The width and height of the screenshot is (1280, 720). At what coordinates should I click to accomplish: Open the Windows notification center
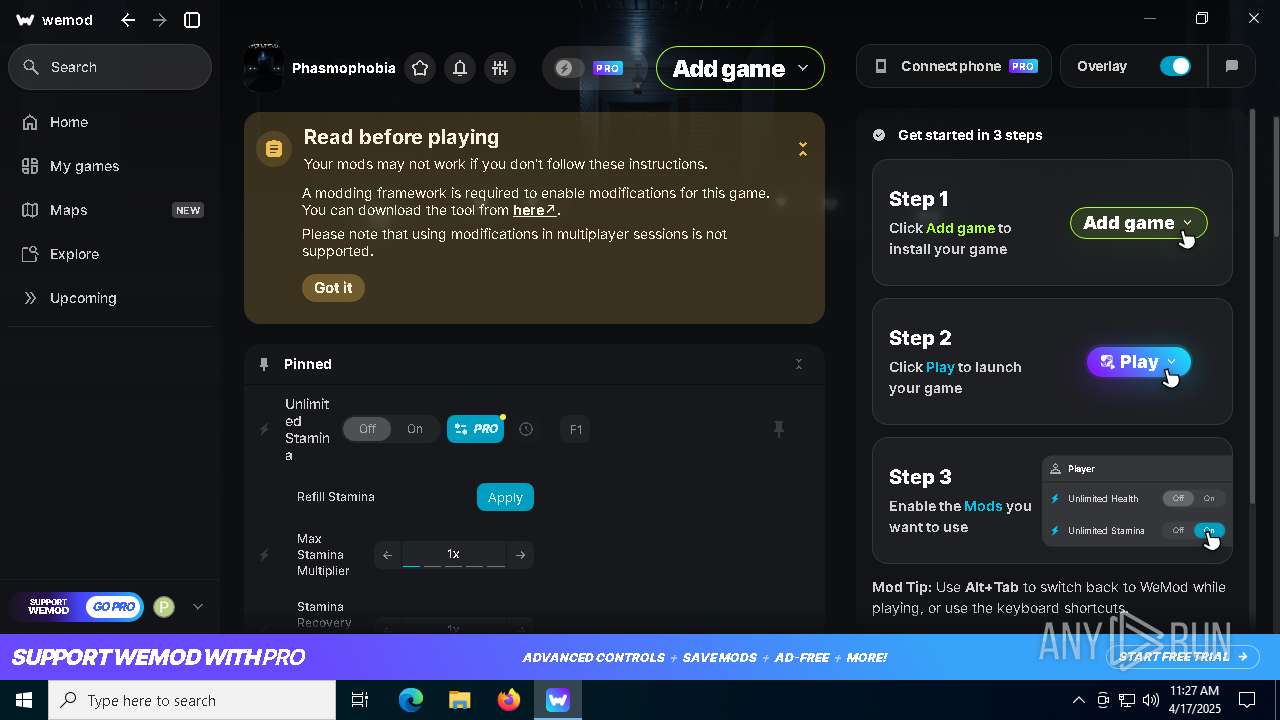click(1247, 700)
